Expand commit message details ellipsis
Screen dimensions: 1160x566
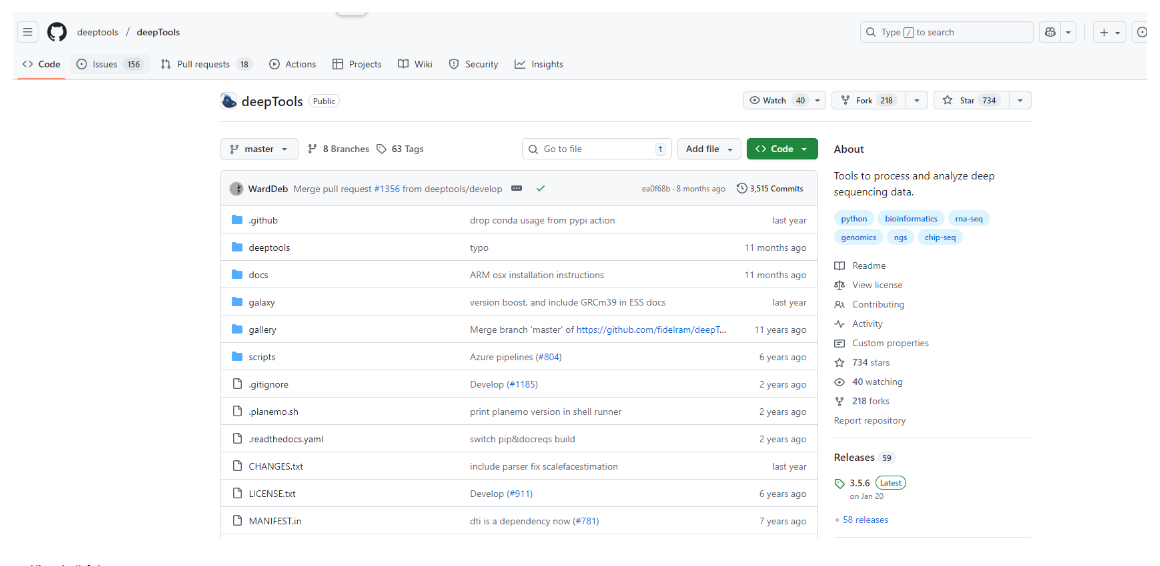516,189
